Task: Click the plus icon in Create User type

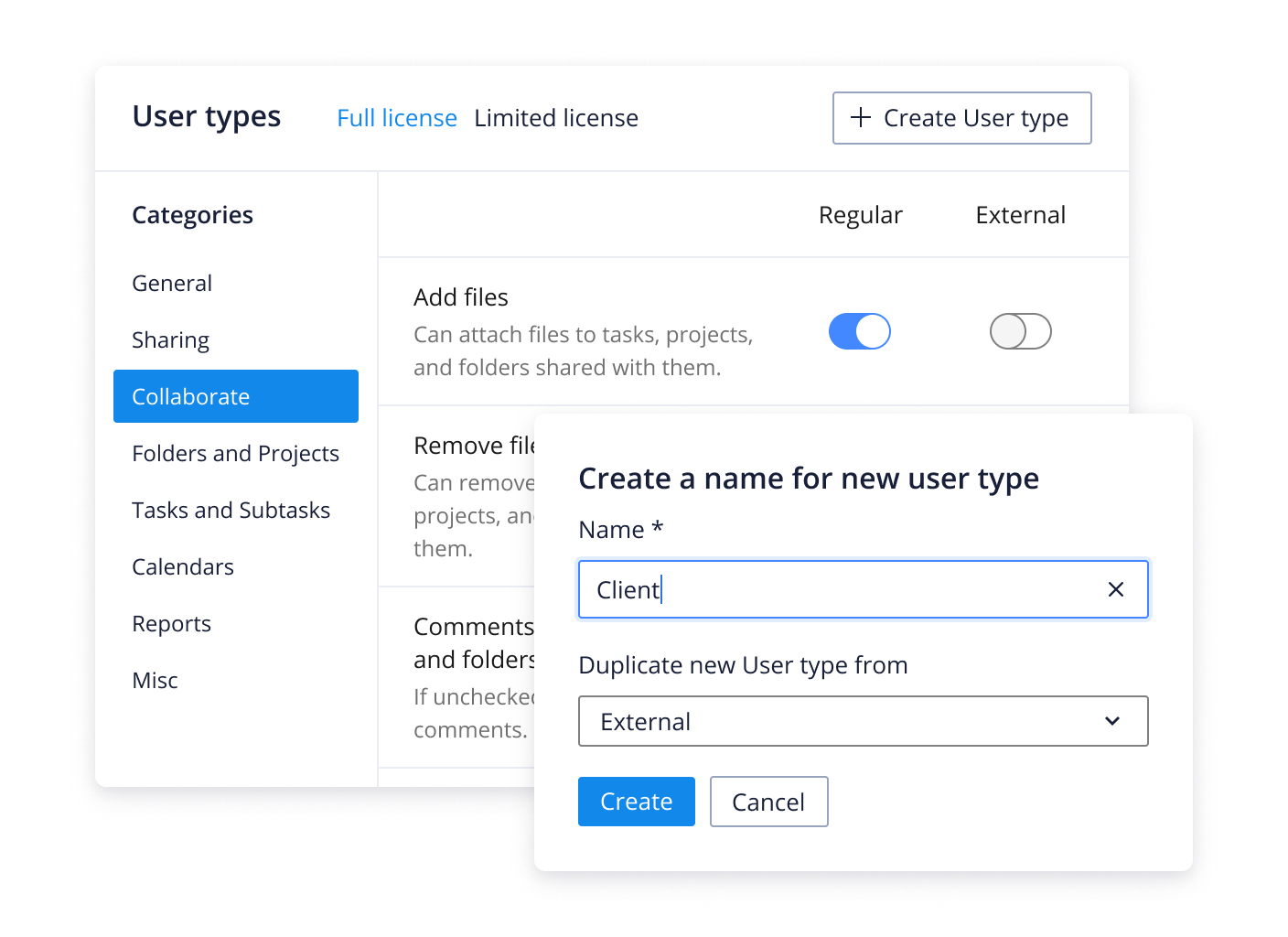Action: point(860,118)
